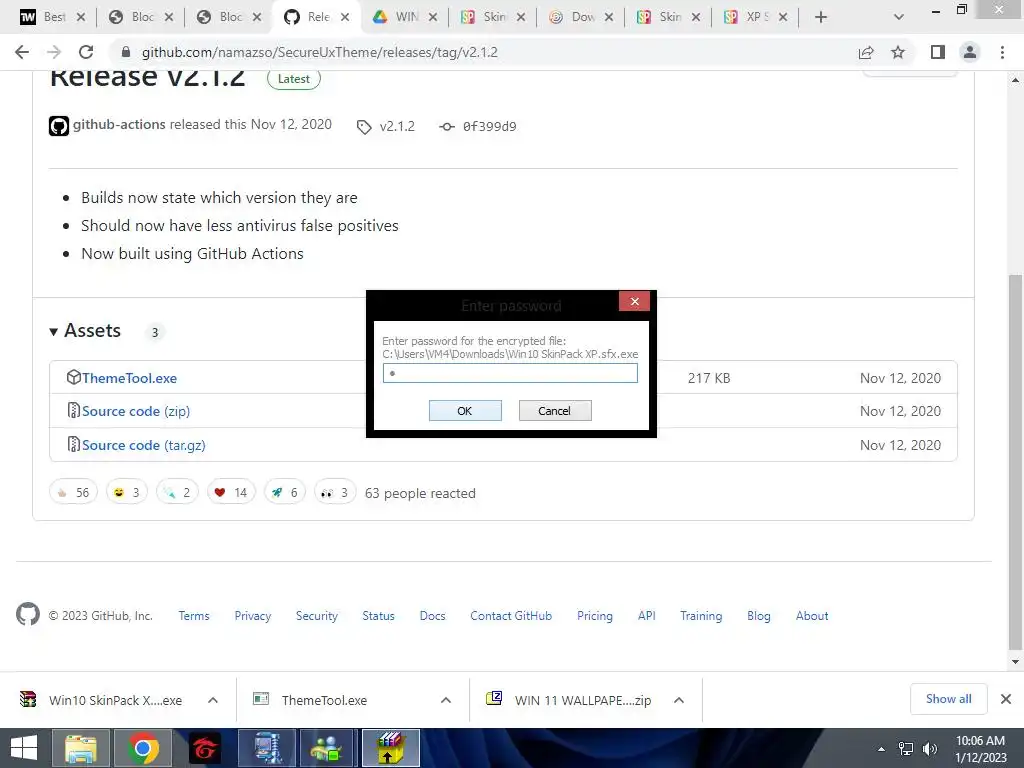Open the API footer link
This screenshot has width=1024, height=768.
(647, 616)
